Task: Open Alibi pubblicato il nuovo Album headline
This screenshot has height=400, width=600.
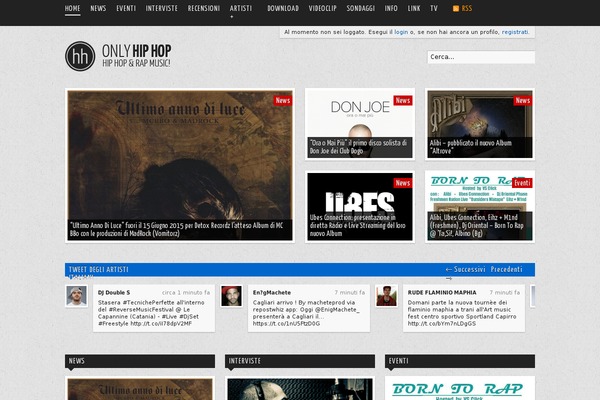Action: [470, 147]
